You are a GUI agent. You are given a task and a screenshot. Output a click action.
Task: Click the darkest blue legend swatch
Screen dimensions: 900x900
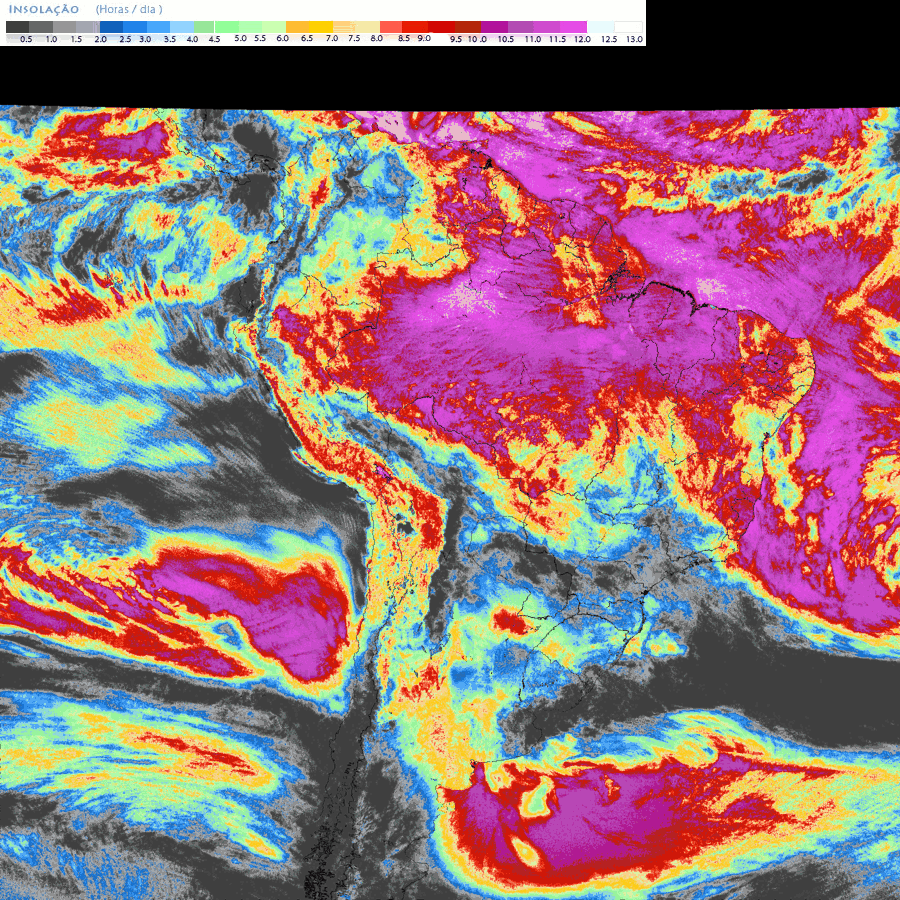111,27
